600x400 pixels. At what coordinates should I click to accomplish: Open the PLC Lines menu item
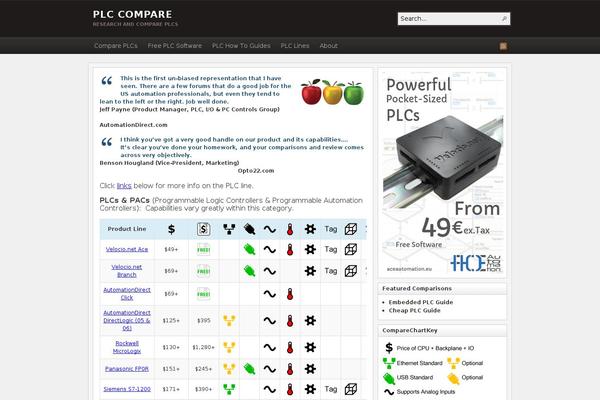[295, 46]
